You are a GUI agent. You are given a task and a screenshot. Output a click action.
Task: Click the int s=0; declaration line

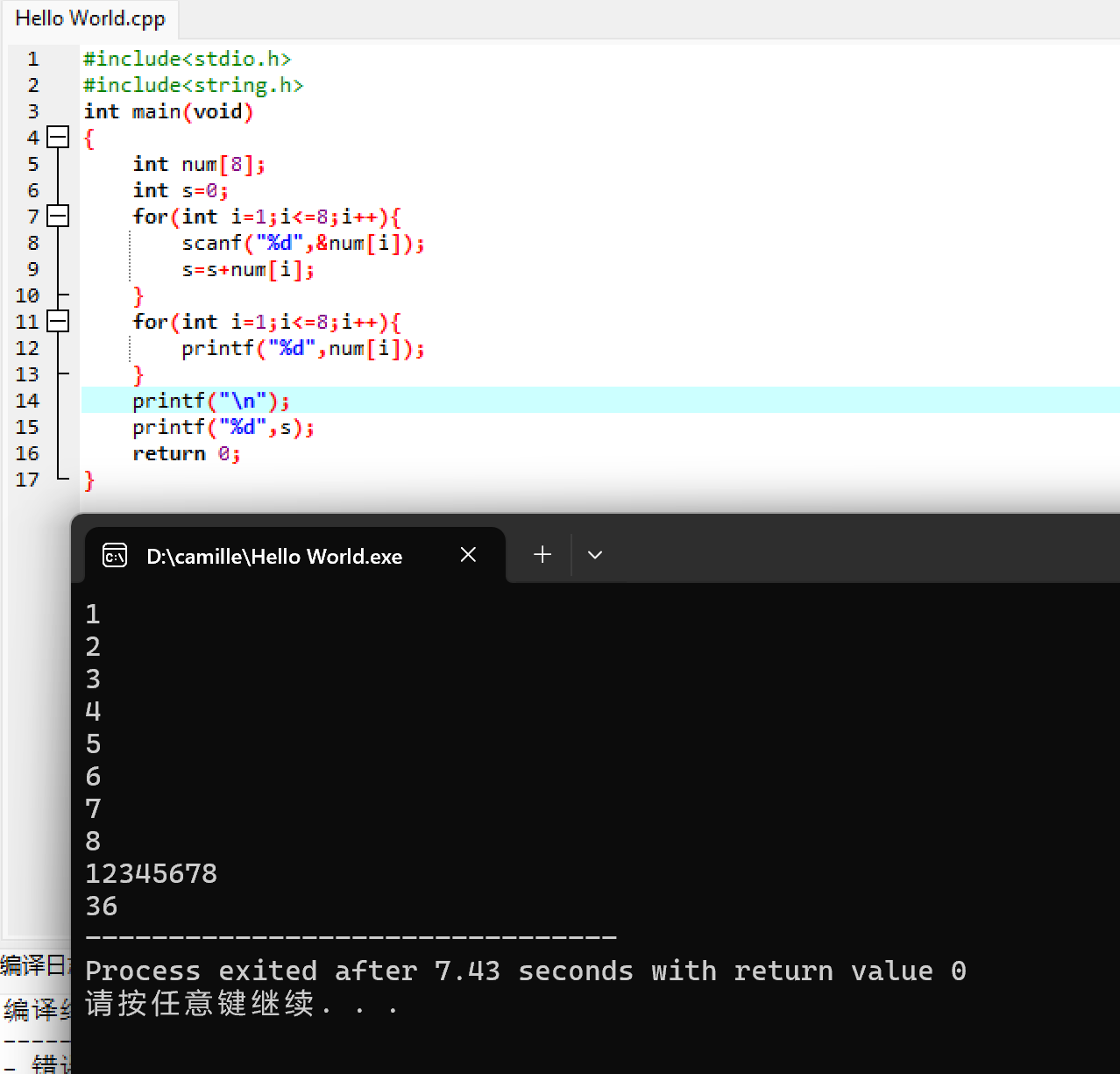click(x=181, y=190)
